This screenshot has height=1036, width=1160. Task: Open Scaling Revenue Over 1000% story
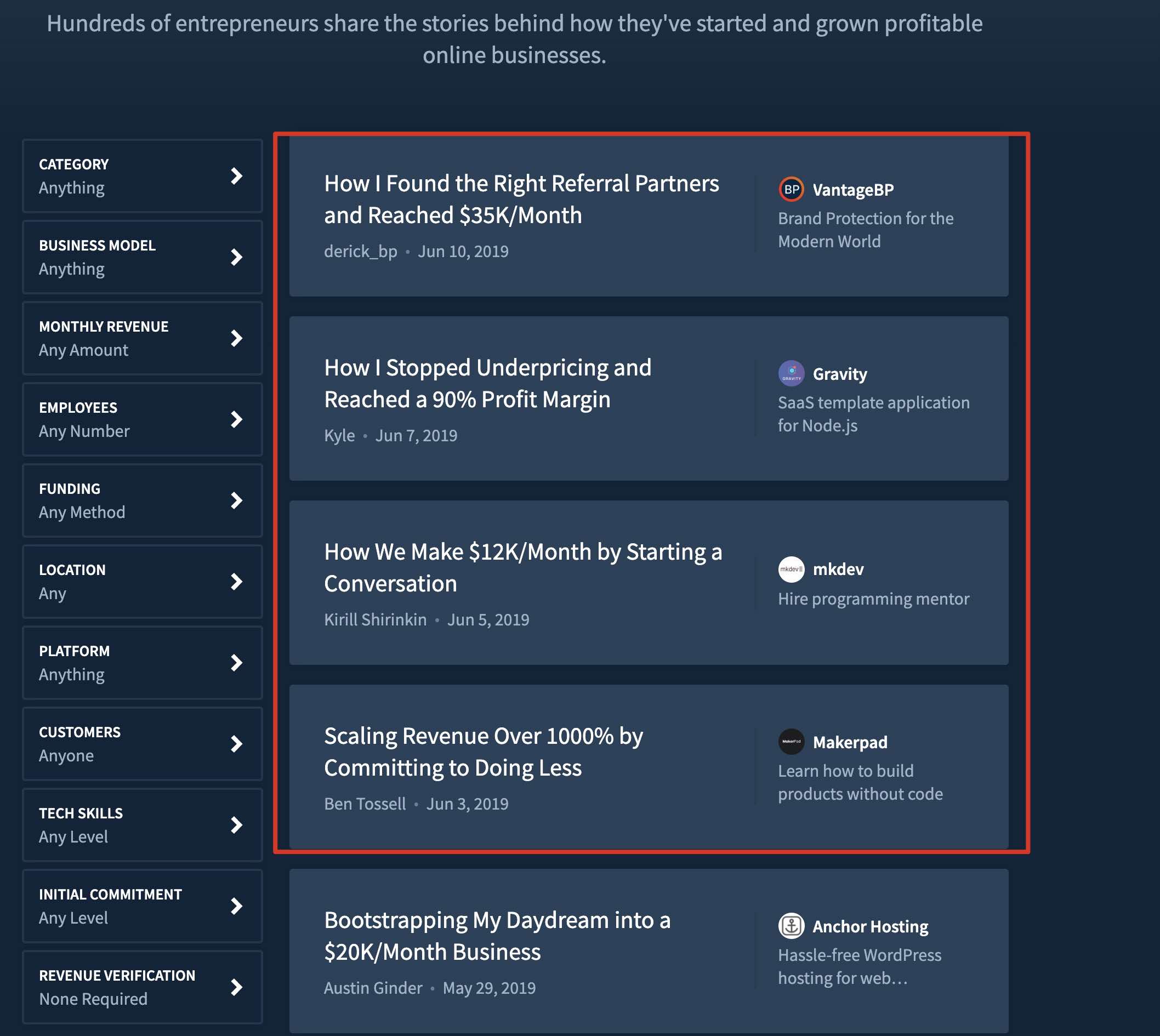482,752
